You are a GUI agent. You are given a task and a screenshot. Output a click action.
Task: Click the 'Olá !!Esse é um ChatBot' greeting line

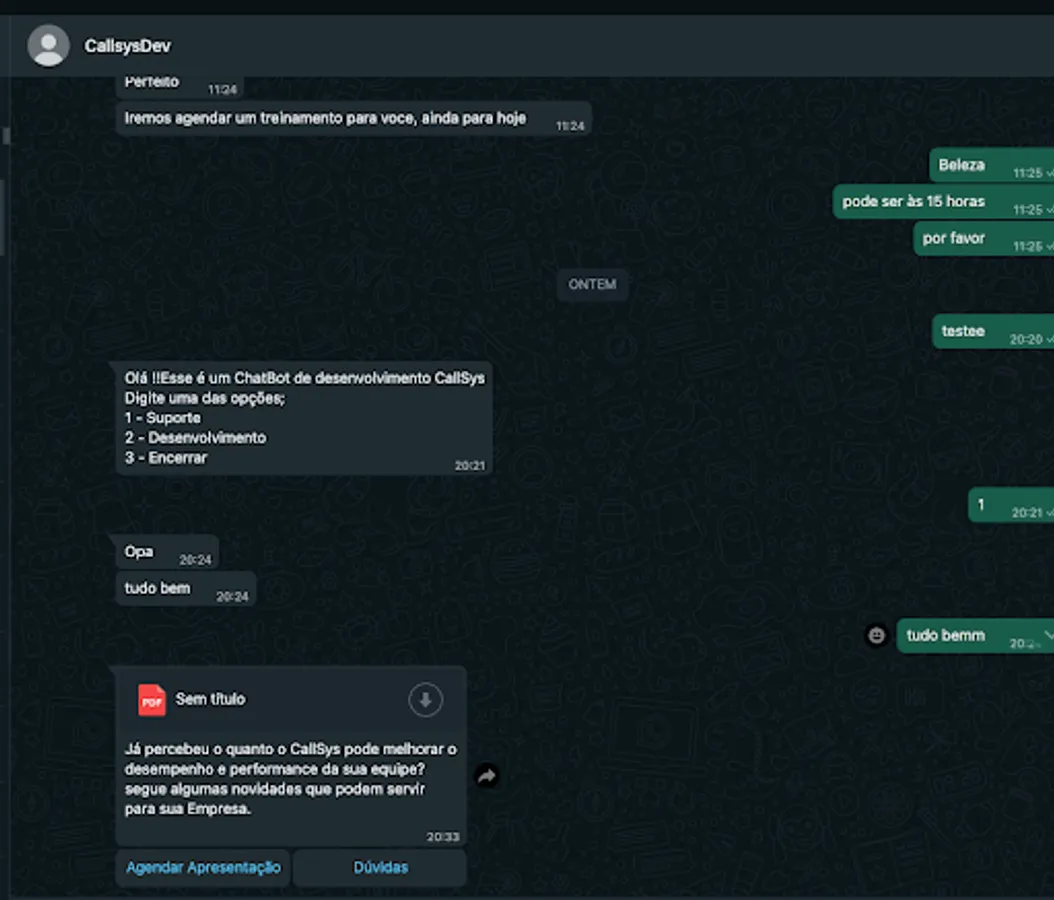click(x=305, y=378)
